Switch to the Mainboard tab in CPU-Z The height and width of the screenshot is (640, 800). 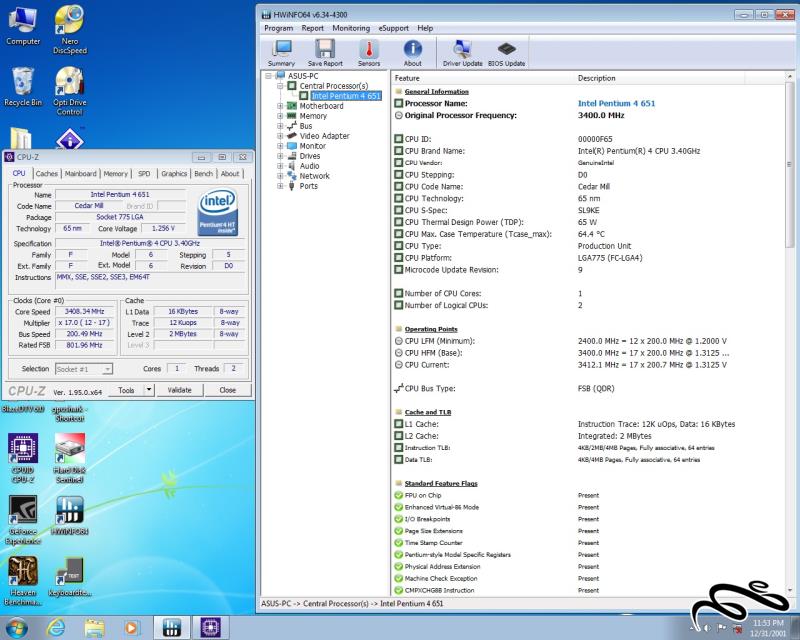pos(80,174)
